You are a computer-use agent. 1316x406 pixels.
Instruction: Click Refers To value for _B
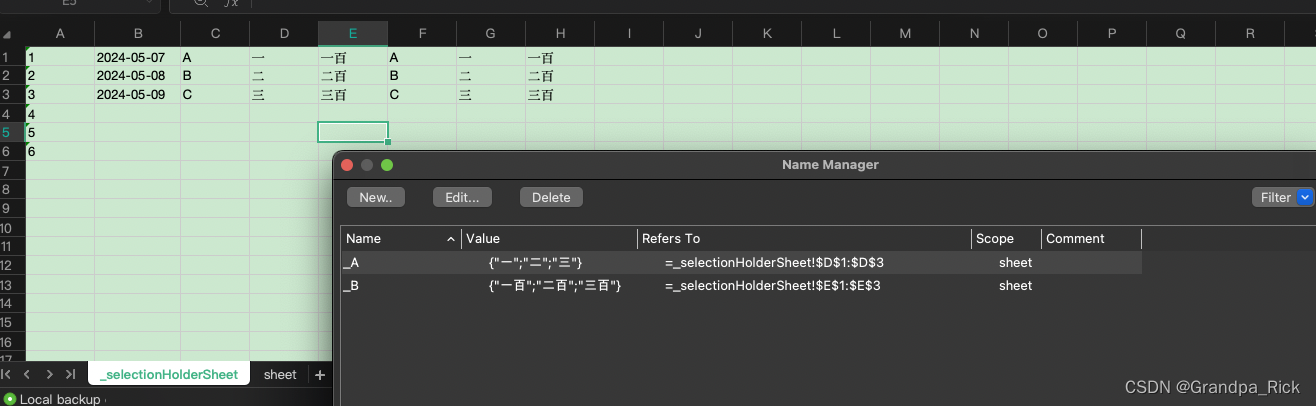click(x=773, y=285)
